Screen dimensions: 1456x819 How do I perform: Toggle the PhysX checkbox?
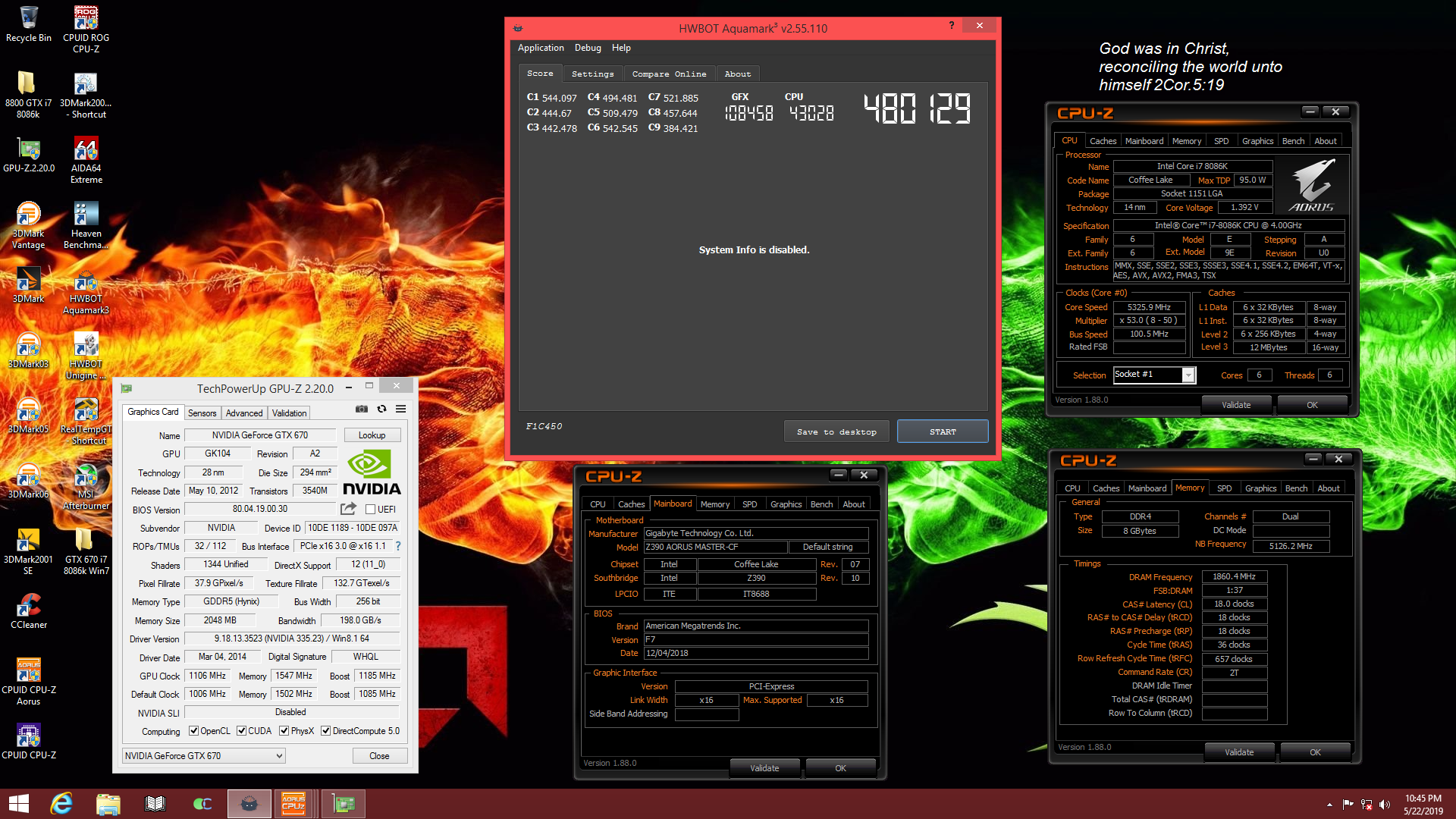point(284,731)
